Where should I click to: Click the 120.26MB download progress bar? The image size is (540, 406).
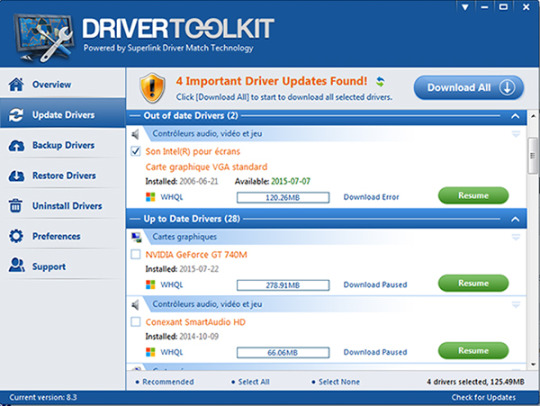click(x=283, y=198)
